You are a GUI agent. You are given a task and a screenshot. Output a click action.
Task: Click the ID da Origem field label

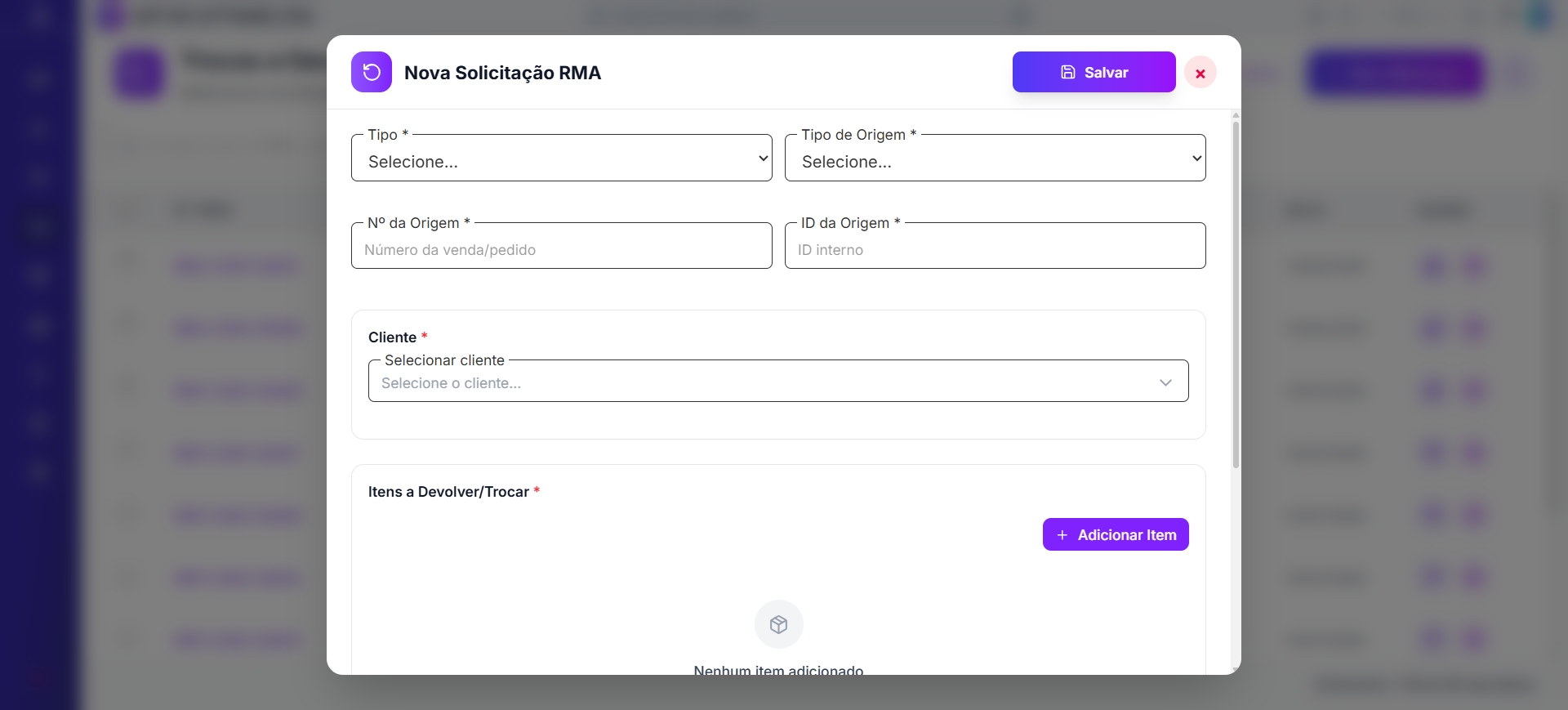(845, 223)
